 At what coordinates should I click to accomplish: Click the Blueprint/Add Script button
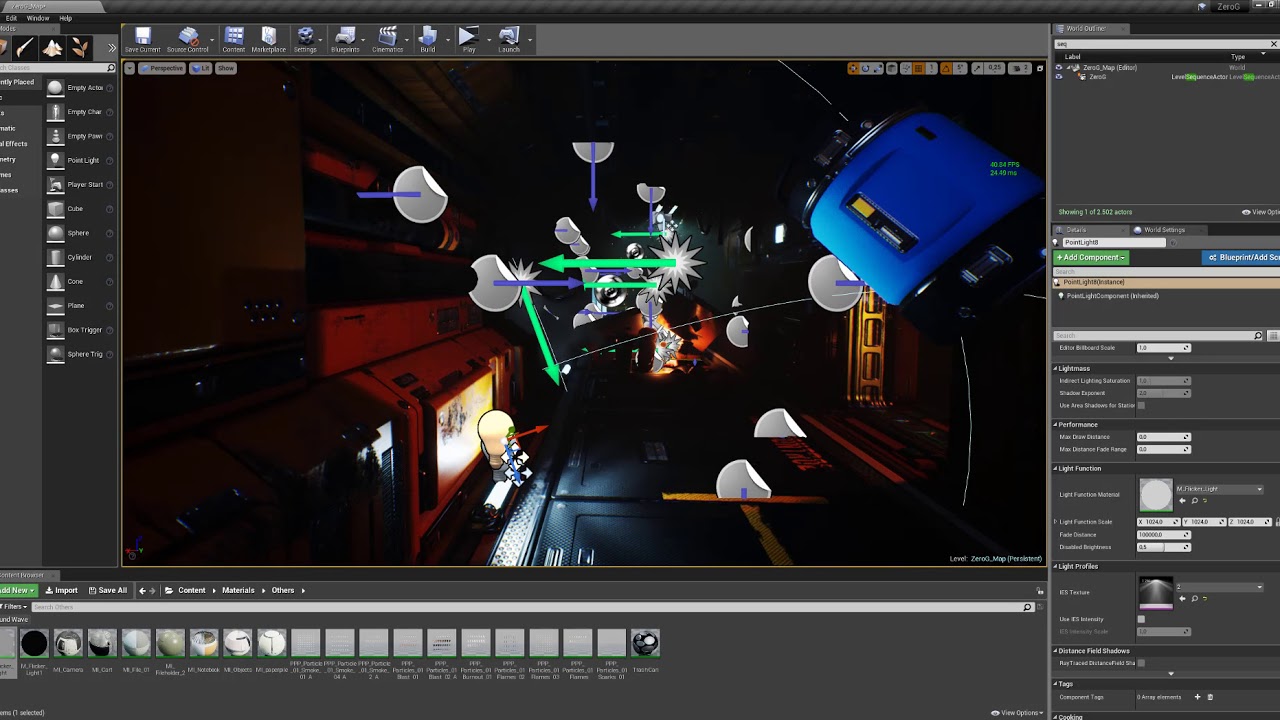point(1242,258)
